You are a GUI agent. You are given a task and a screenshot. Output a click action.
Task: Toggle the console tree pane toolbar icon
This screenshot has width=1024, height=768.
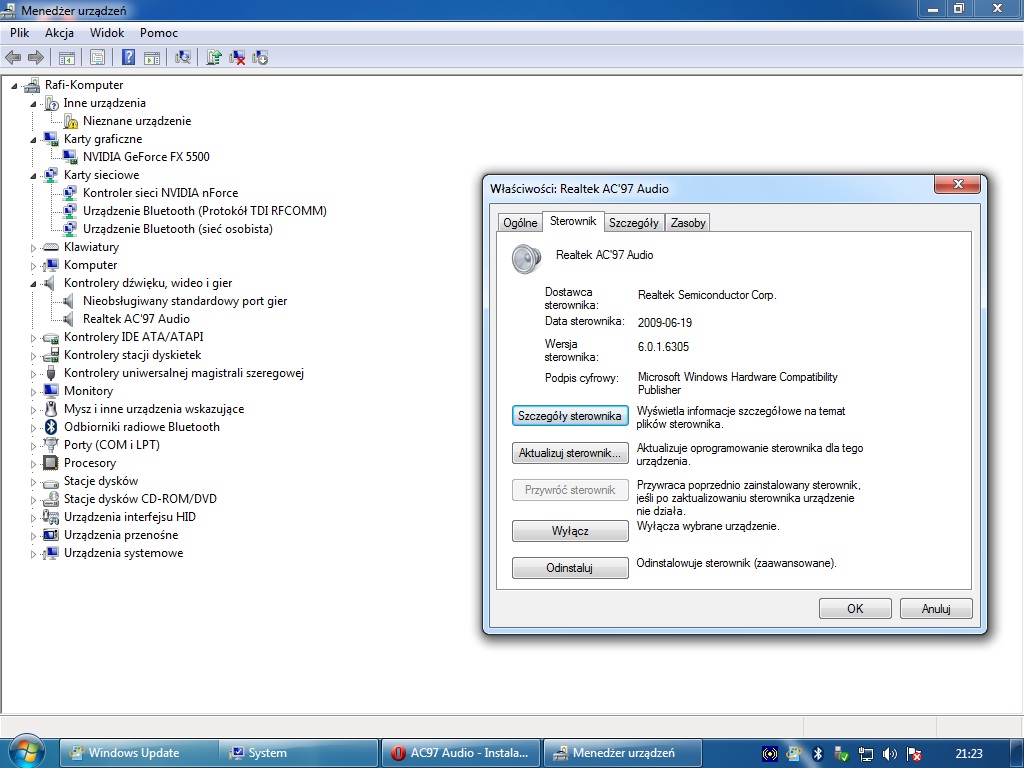click(67, 57)
